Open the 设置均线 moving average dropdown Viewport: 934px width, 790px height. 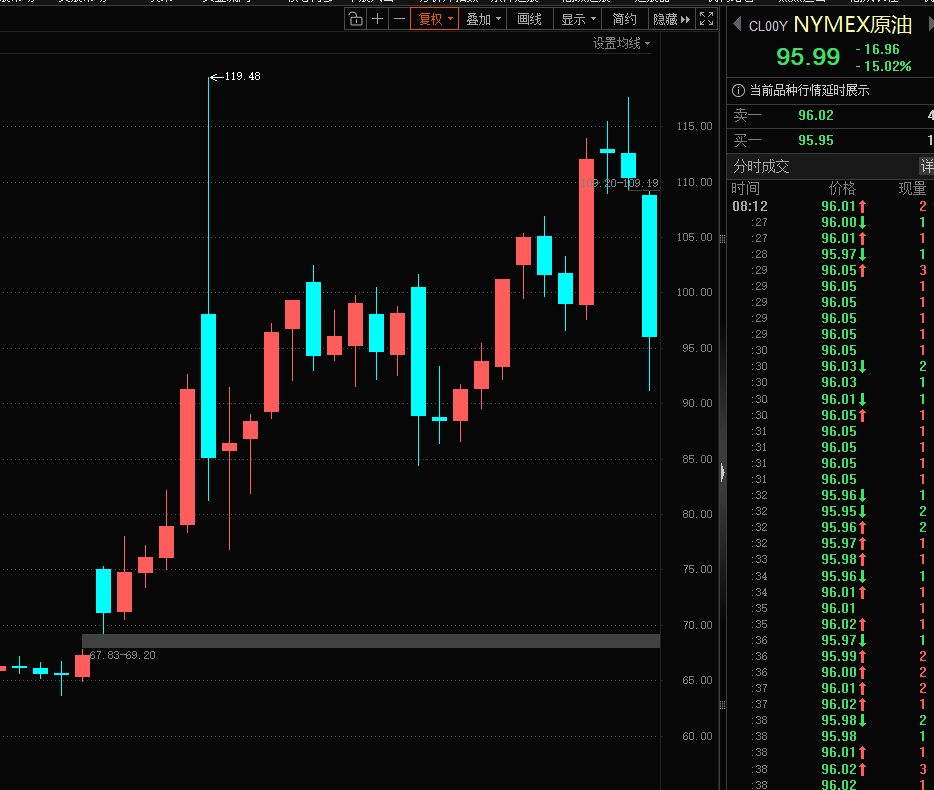(621, 44)
